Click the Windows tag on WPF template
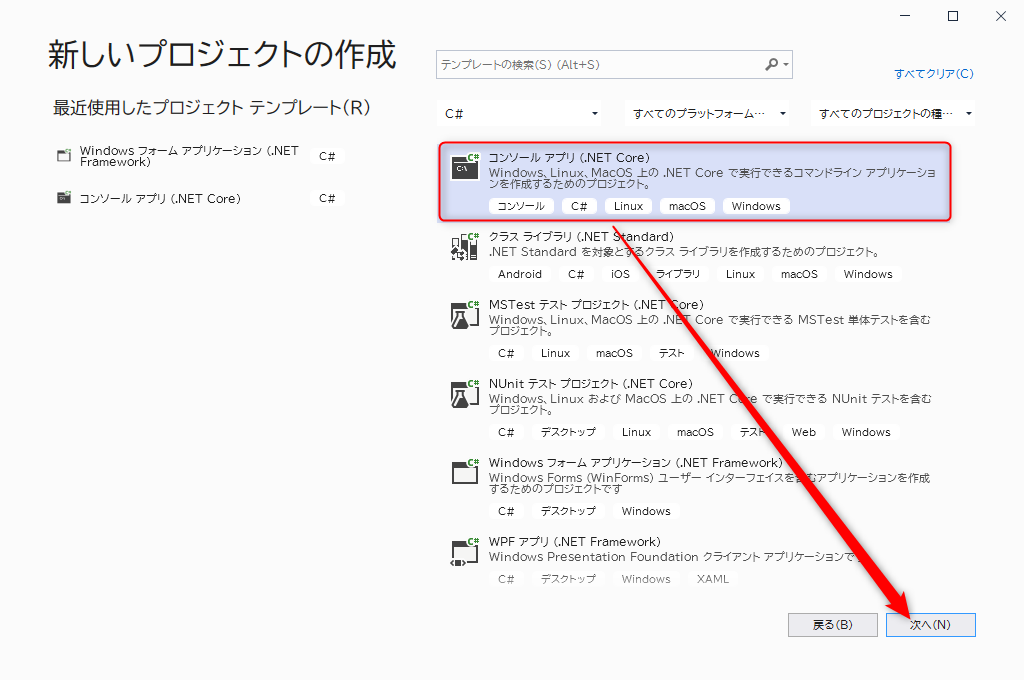1024x680 pixels. 646,579
